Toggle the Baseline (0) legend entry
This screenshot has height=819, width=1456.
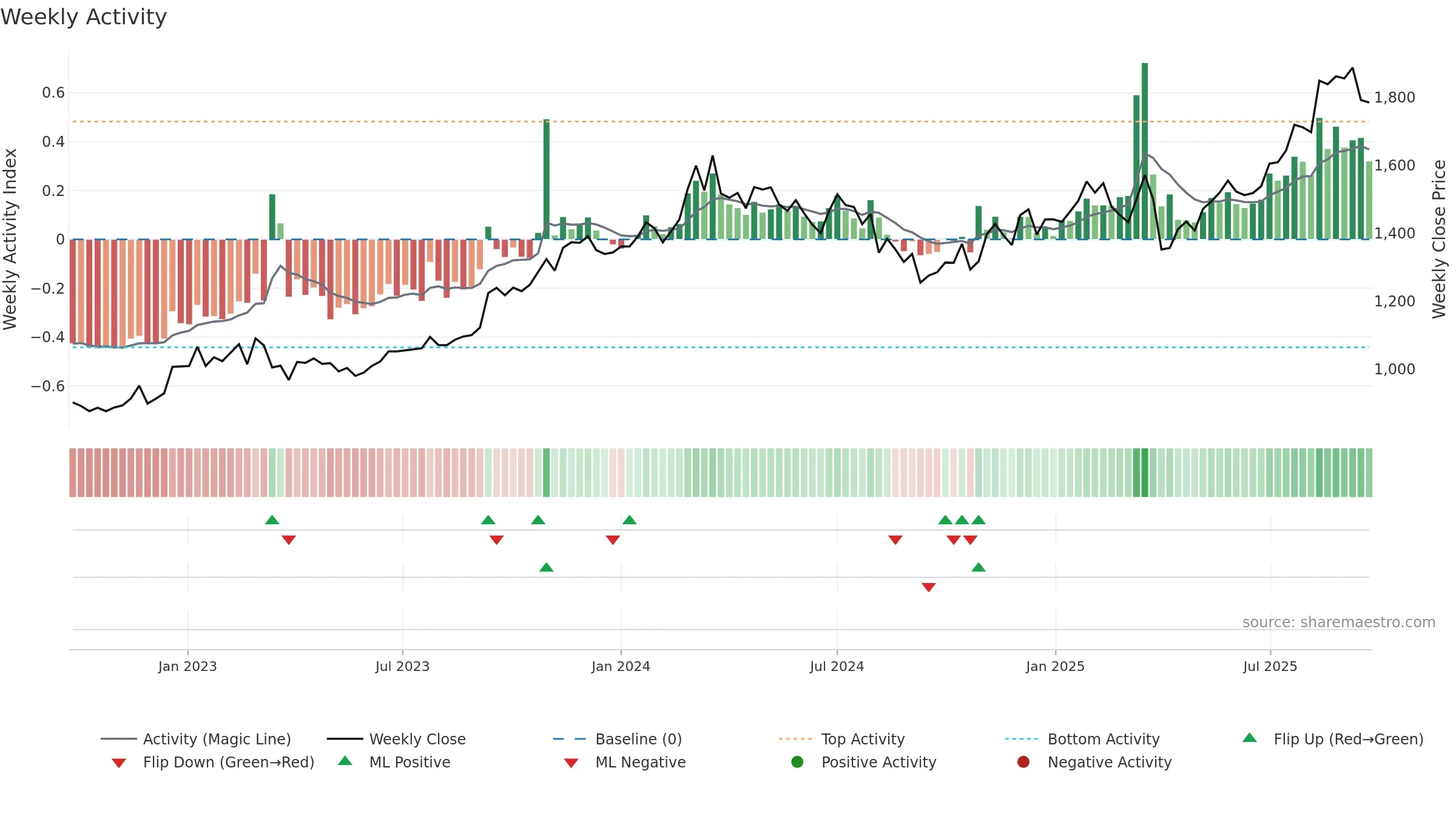point(618,739)
